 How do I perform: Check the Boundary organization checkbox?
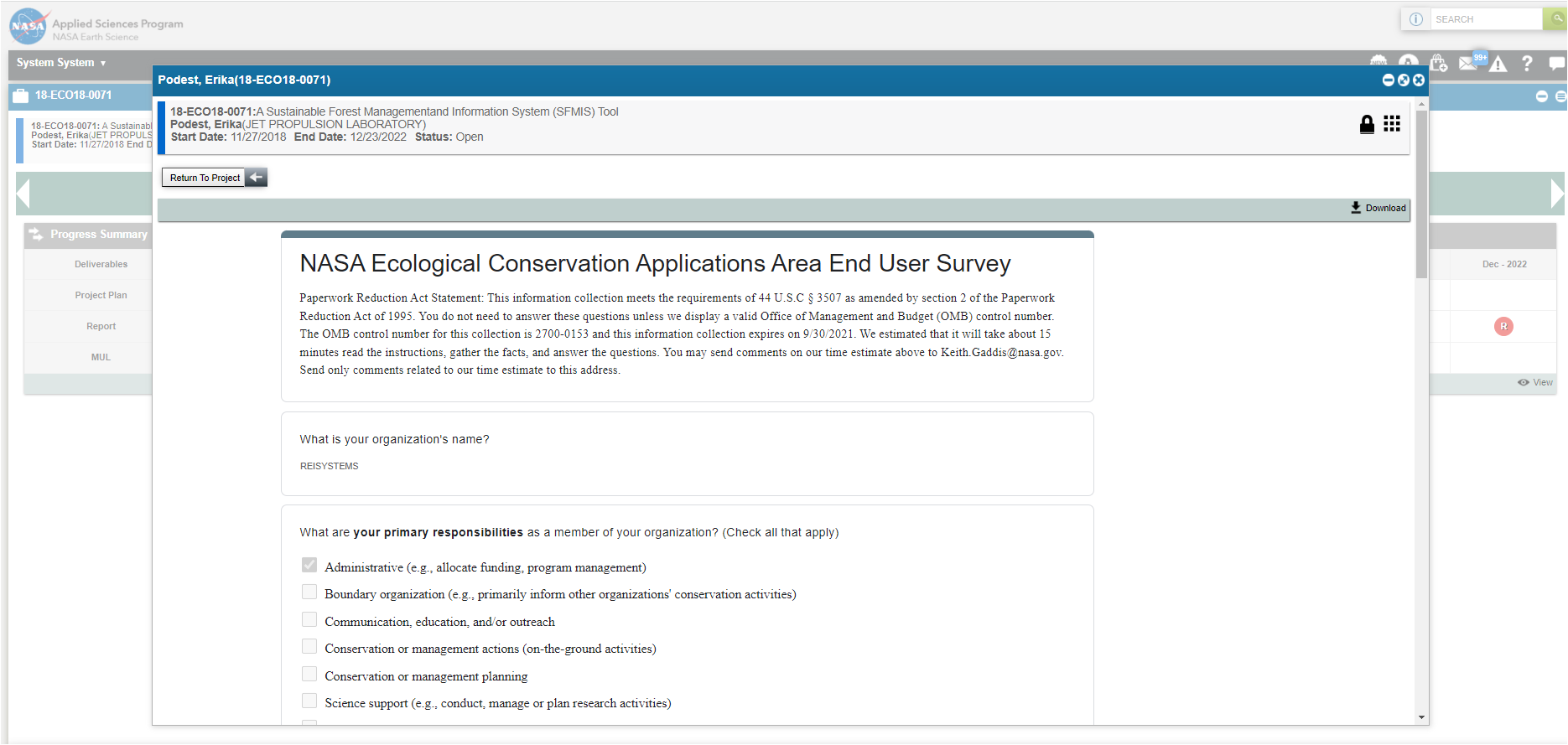[x=309, y=592]
